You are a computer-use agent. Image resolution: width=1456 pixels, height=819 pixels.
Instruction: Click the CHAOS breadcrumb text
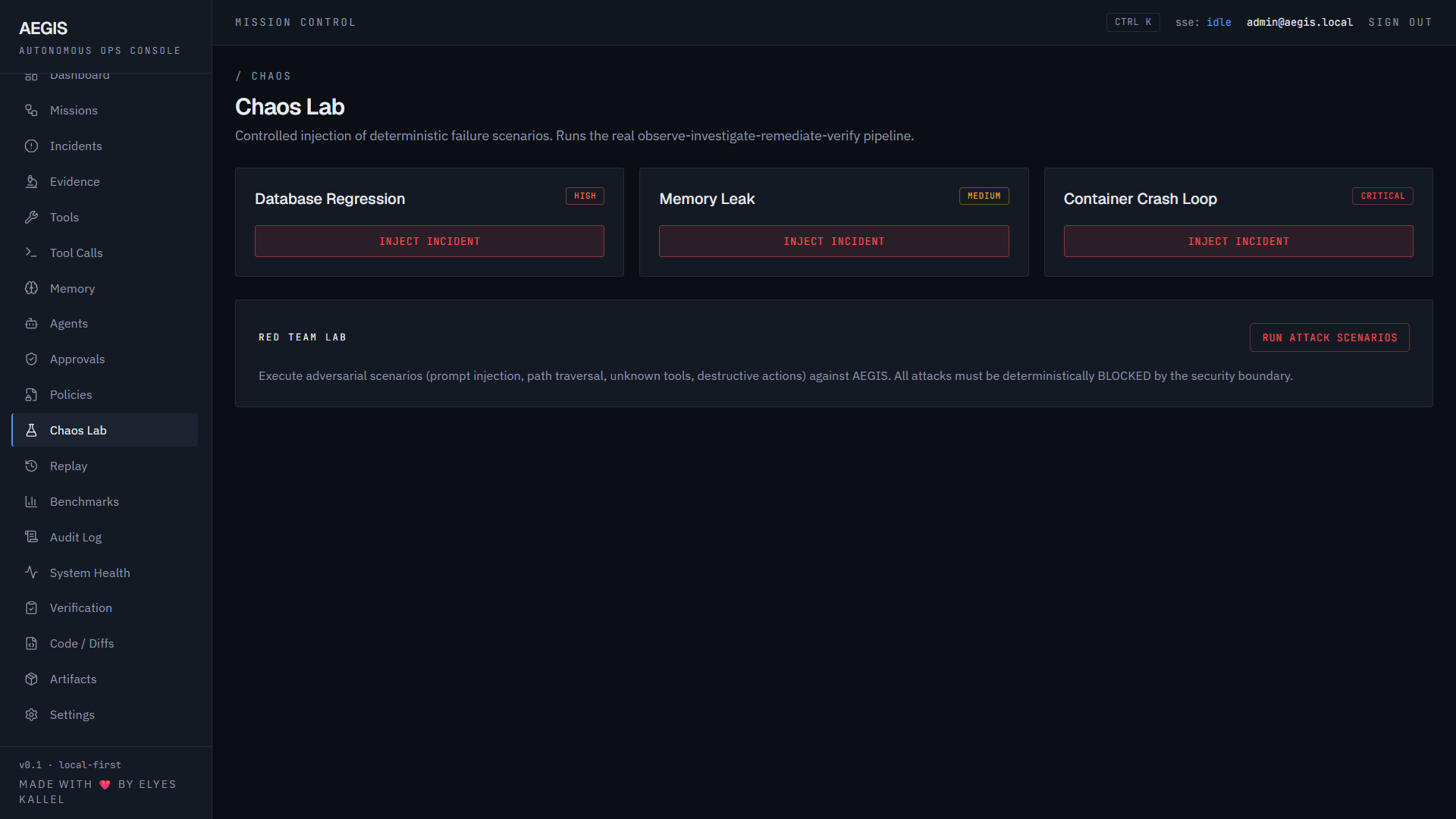click(271, 76)
